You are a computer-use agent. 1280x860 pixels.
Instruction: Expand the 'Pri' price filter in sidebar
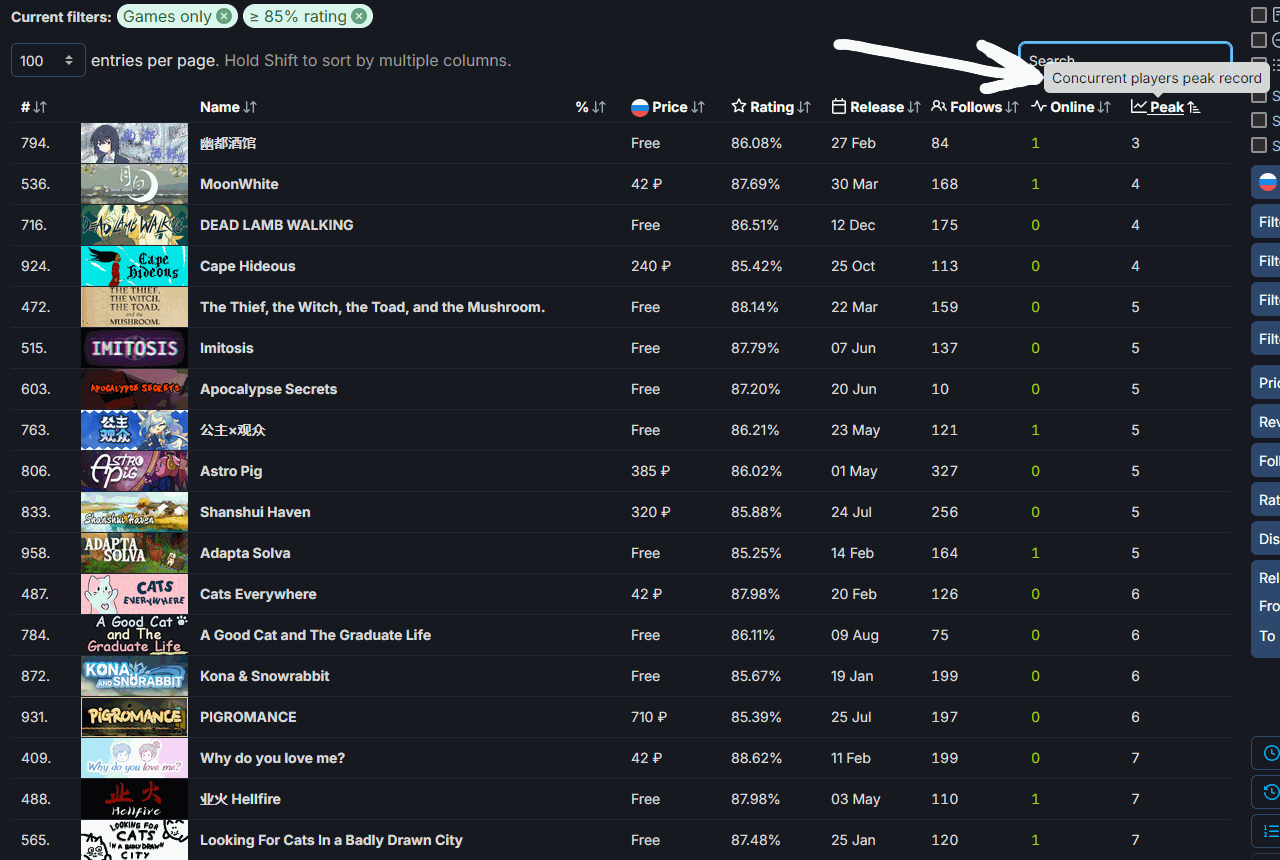1267,383
